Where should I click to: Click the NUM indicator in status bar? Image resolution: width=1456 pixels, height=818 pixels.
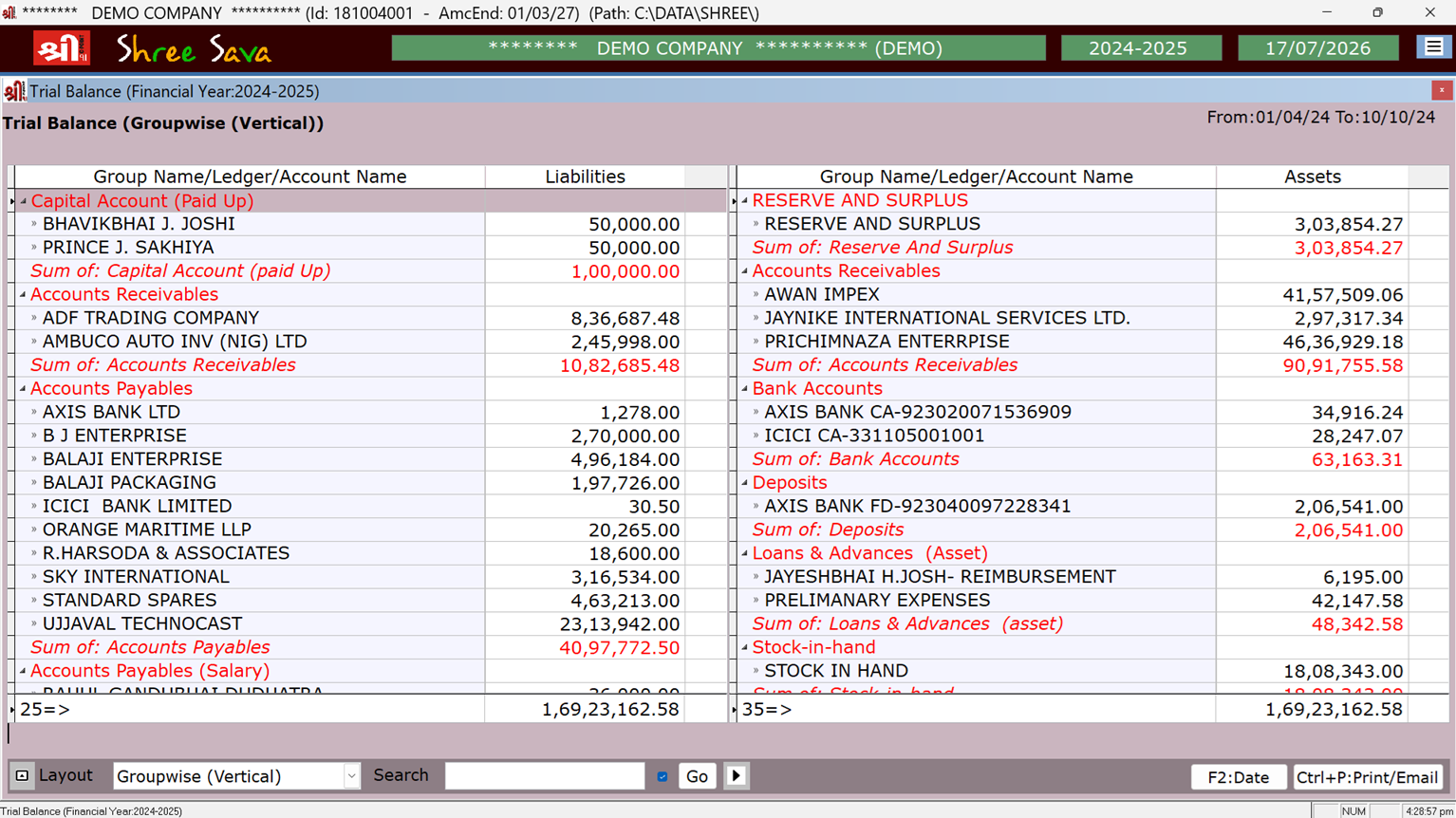tap(1353, 811)
